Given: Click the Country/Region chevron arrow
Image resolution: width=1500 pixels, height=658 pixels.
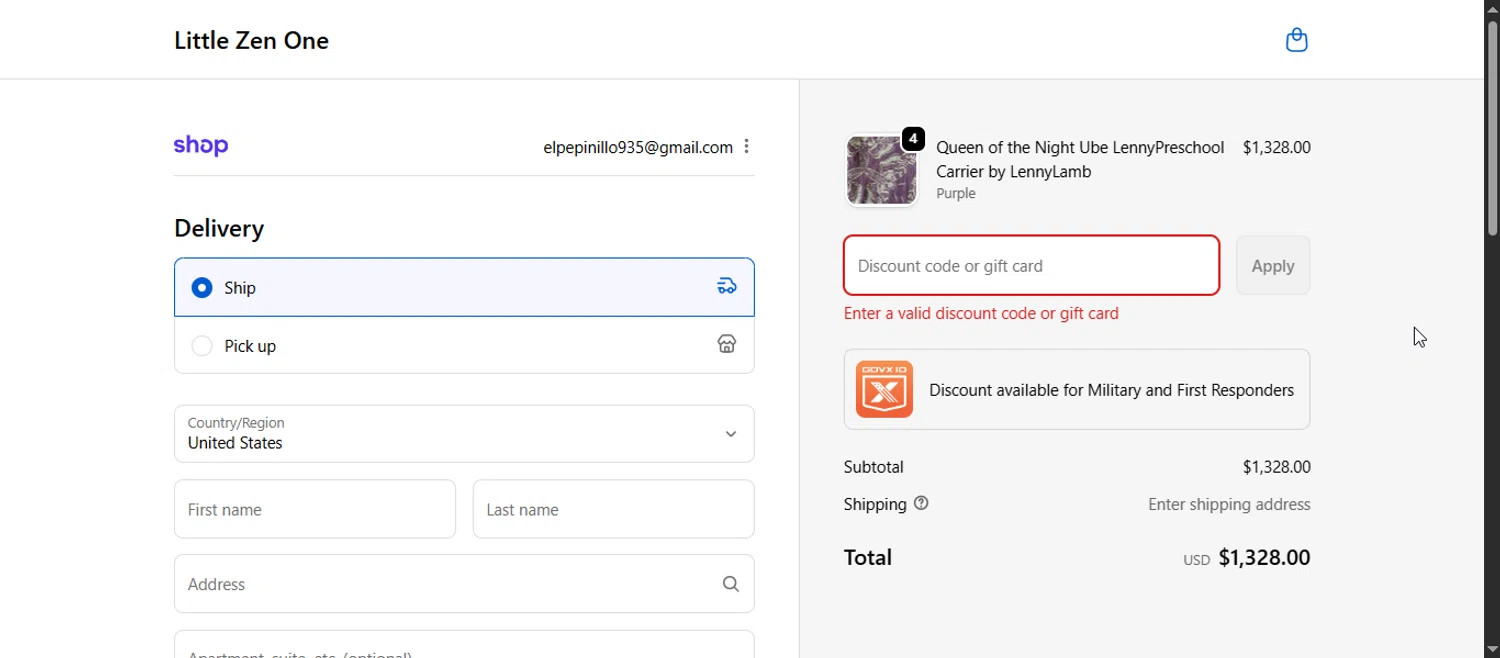Looking at the screenshot, I should coord(731,434).
